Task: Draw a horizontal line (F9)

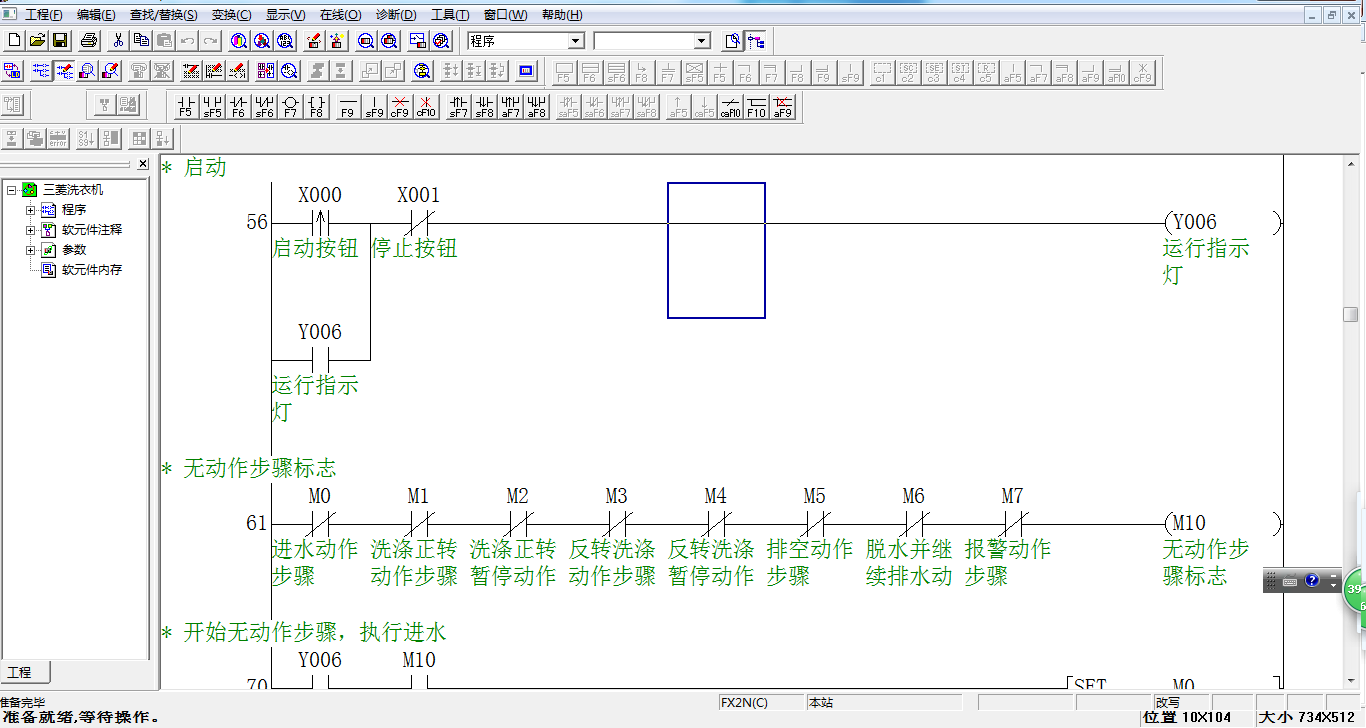Action: 348,106
